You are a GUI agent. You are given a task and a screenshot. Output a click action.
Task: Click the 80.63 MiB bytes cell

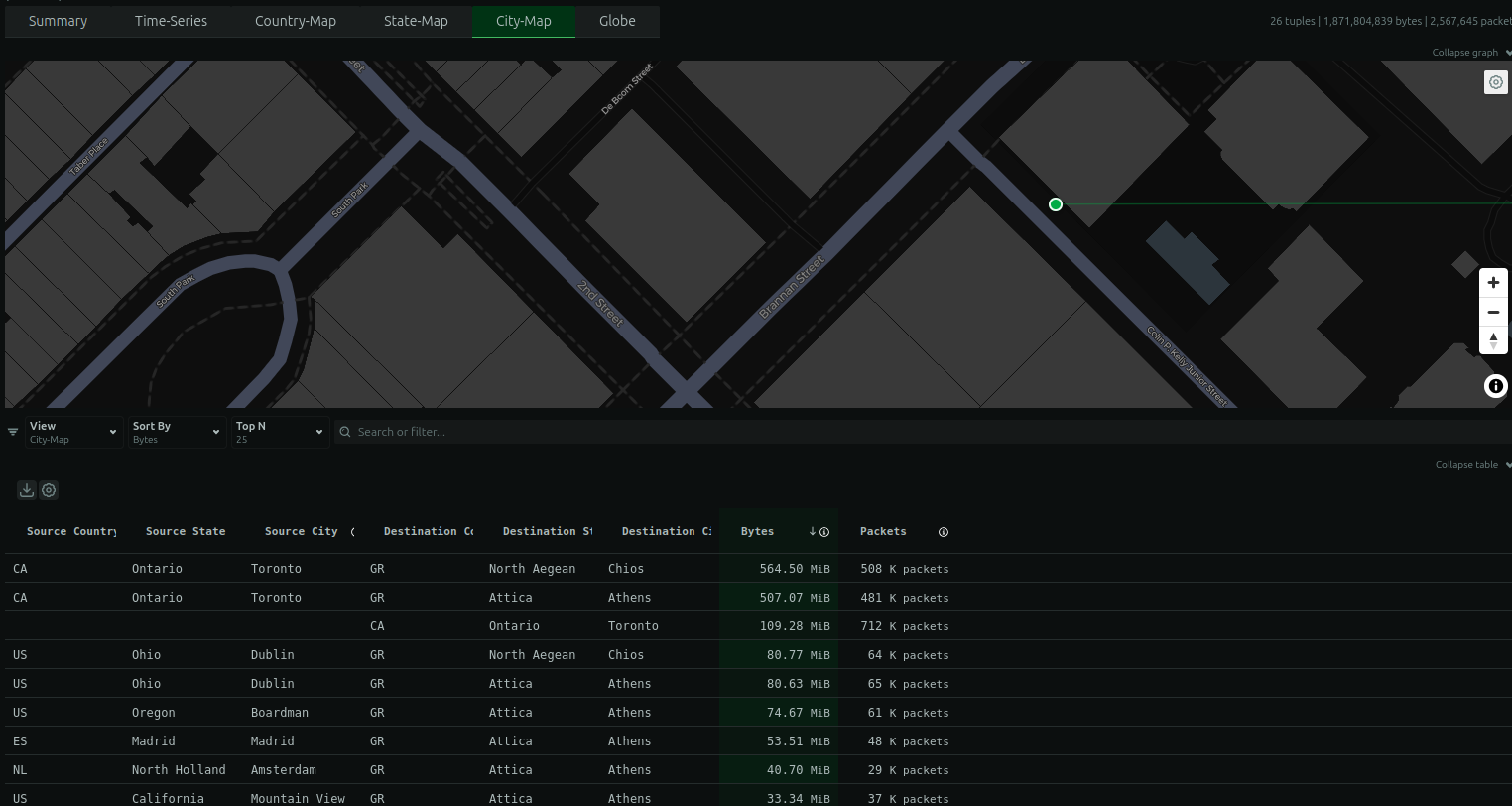click(779, 684)
